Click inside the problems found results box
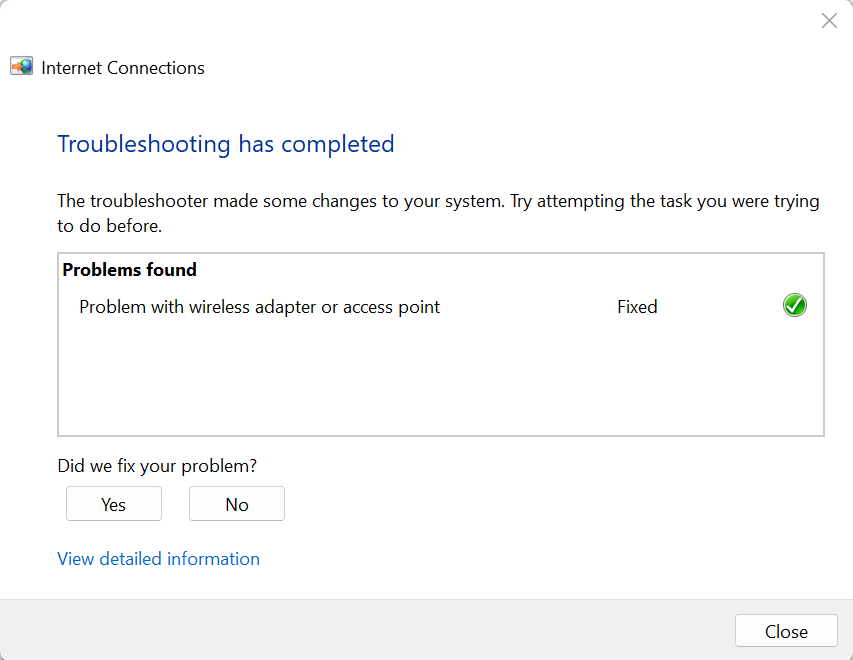Image resolution: width=853 pixels, height=660 pixels. [440, 380]
